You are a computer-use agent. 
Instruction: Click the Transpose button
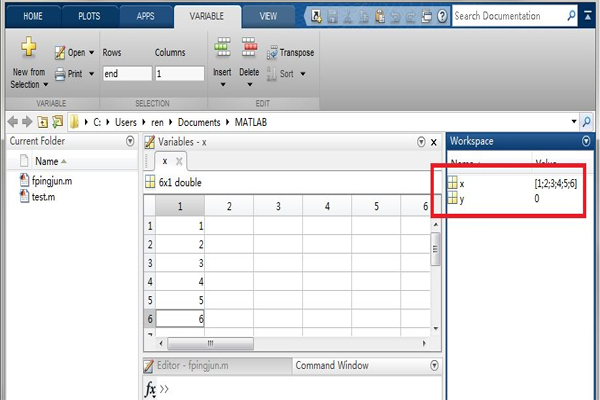point(290,52)
